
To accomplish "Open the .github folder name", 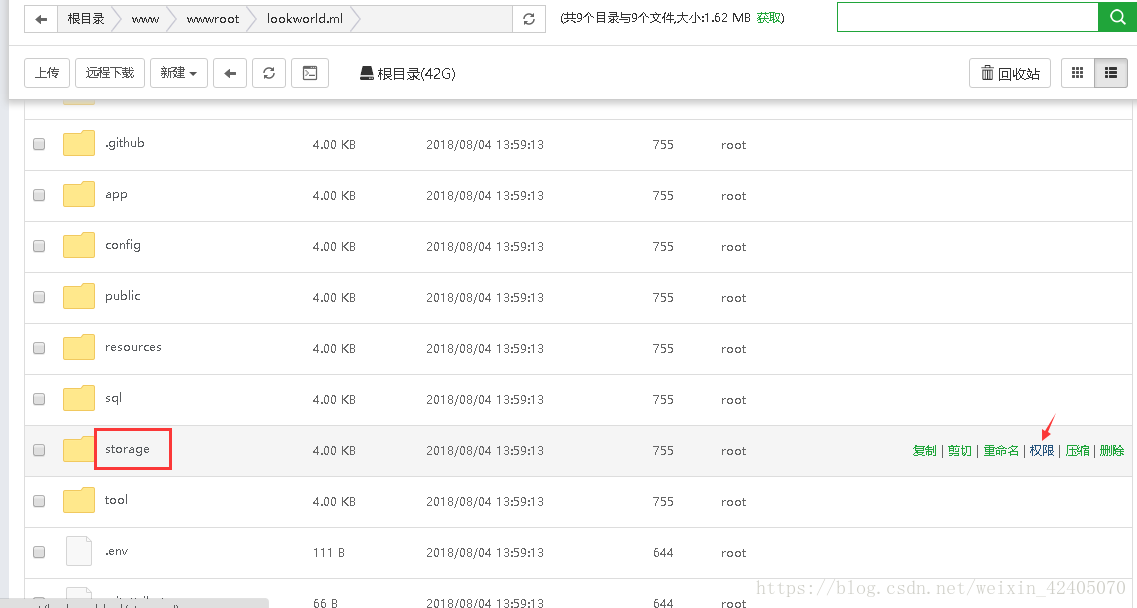I will point(125,143).
